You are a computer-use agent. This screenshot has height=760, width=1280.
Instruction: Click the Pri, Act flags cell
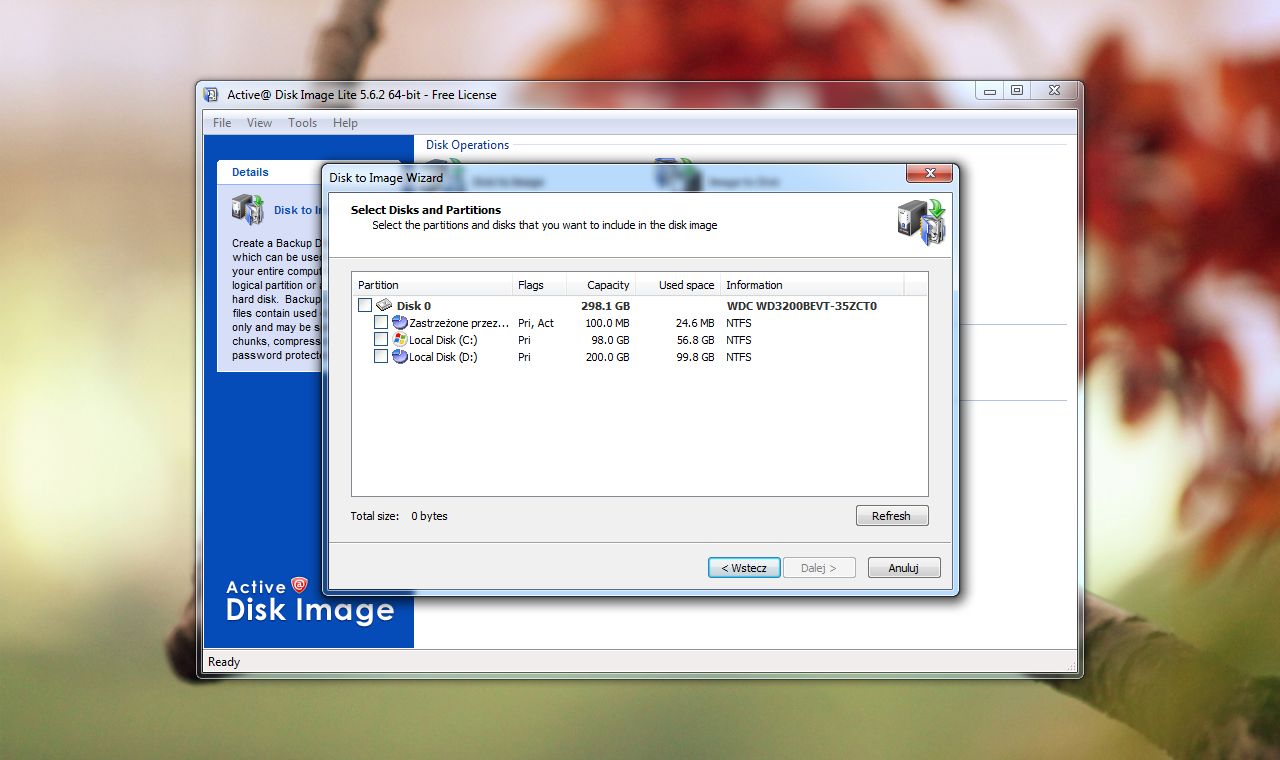pyautogui.click(x=536, y=323)
